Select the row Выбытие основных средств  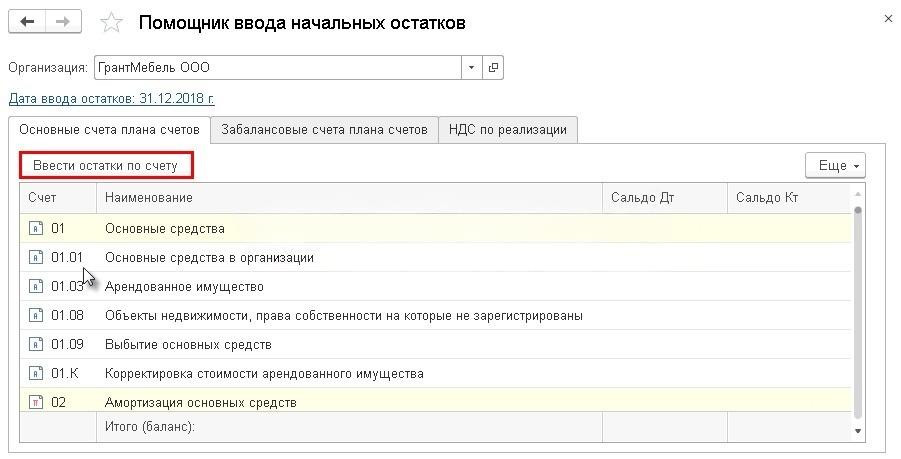point(436,344)
